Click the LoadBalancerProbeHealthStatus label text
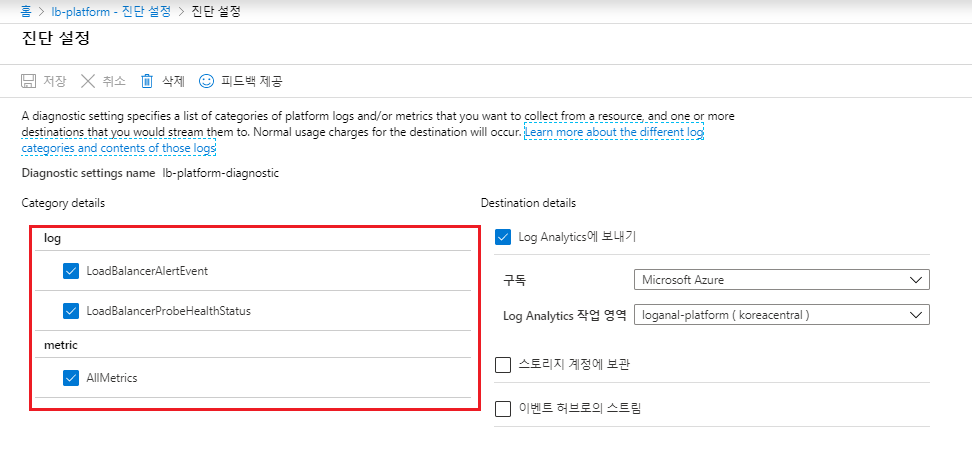The height and width of the screenshot is (465, 972). pyautogui.click(x=169, y=311)
